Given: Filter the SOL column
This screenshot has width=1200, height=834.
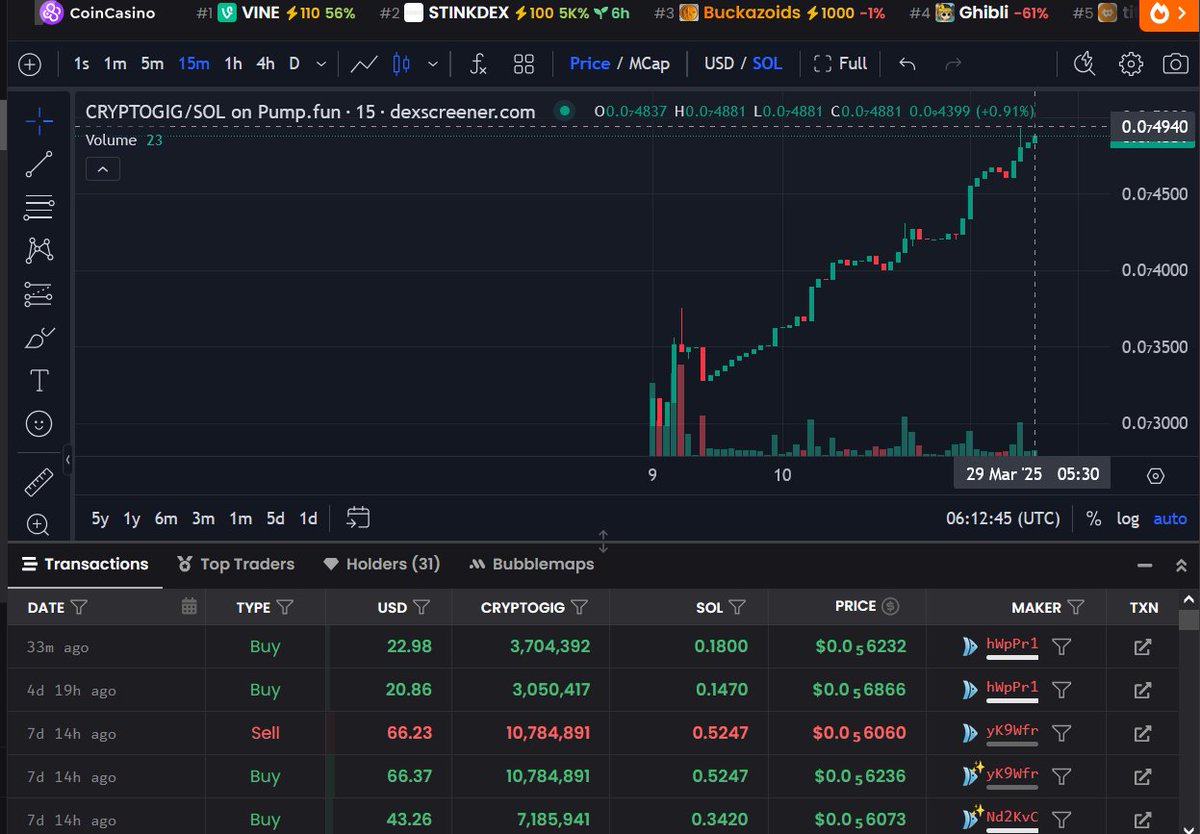Looking at the screenshot, I should [x=737, y=607].
